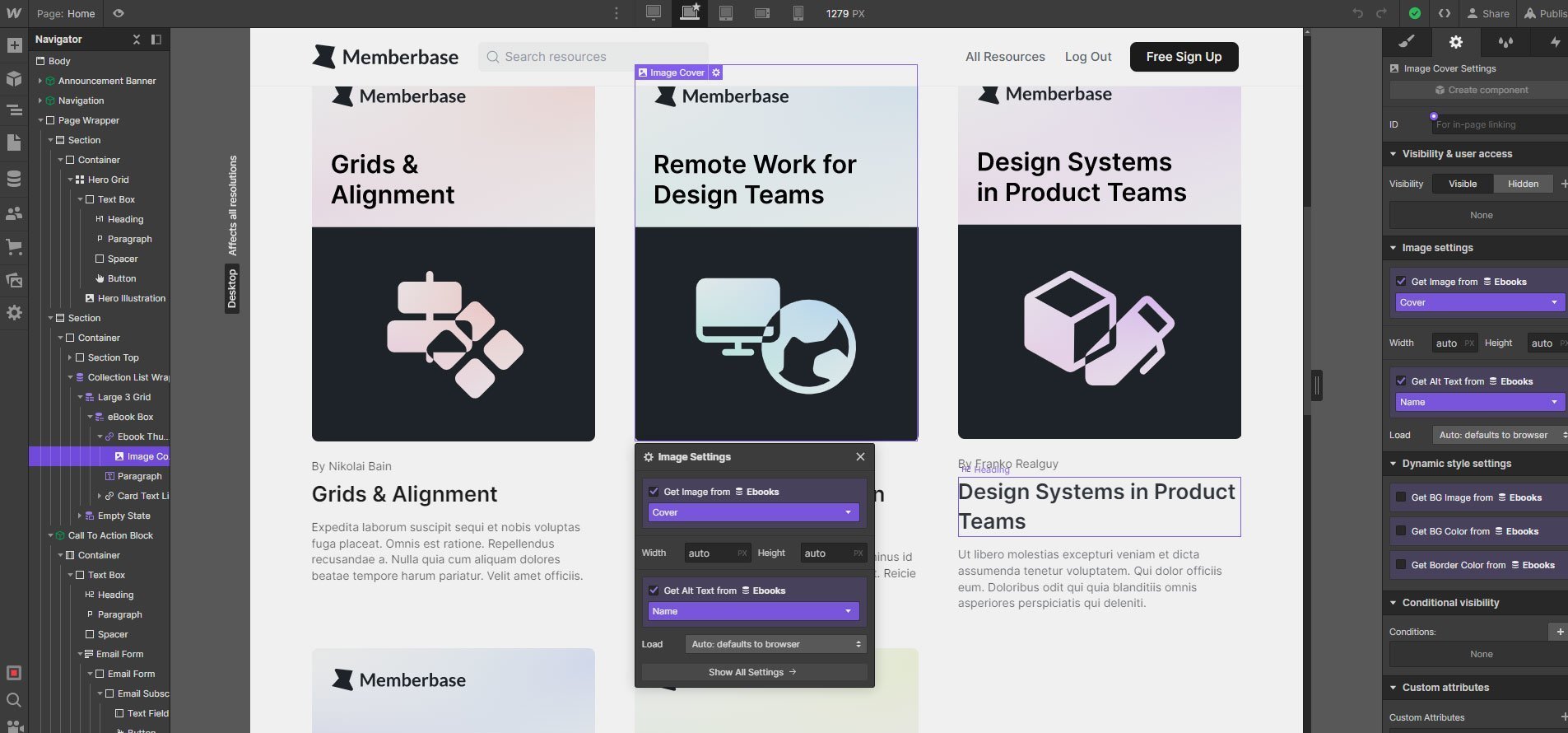Click the Search resources field
The height and width of the screenshot is (733, 1568).
point(593,57)
